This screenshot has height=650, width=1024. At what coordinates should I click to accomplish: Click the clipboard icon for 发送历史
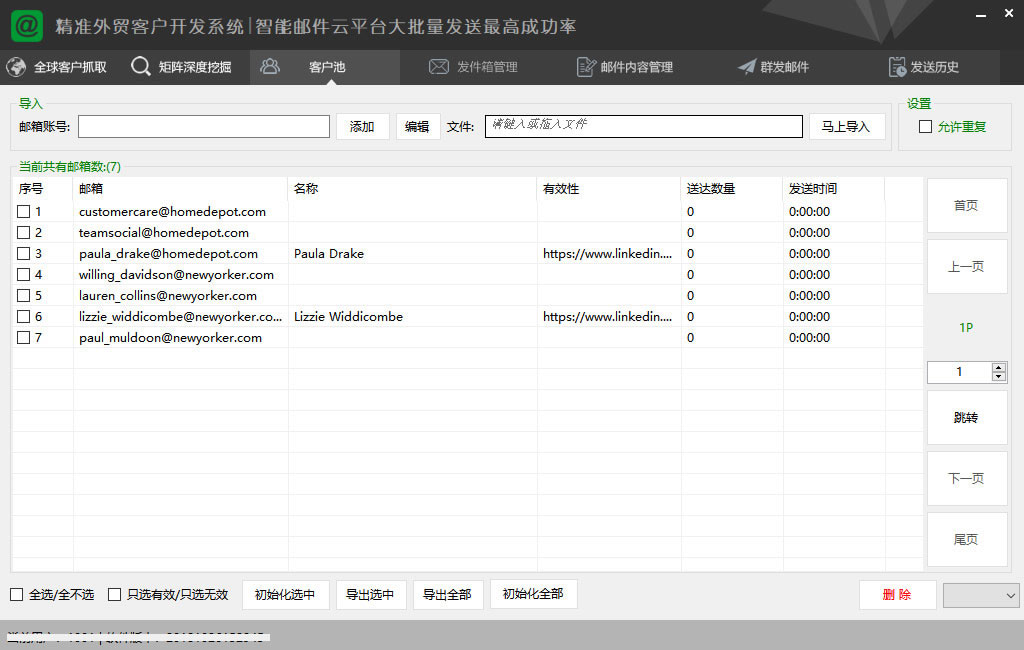[897, 67]
